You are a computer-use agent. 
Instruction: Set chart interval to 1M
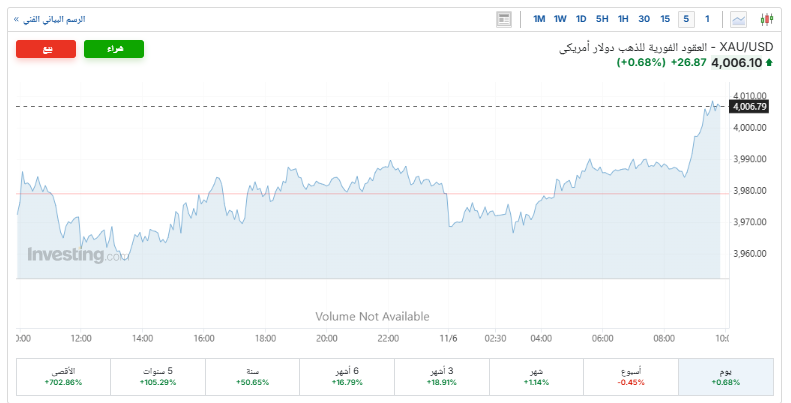coord(539,19)
